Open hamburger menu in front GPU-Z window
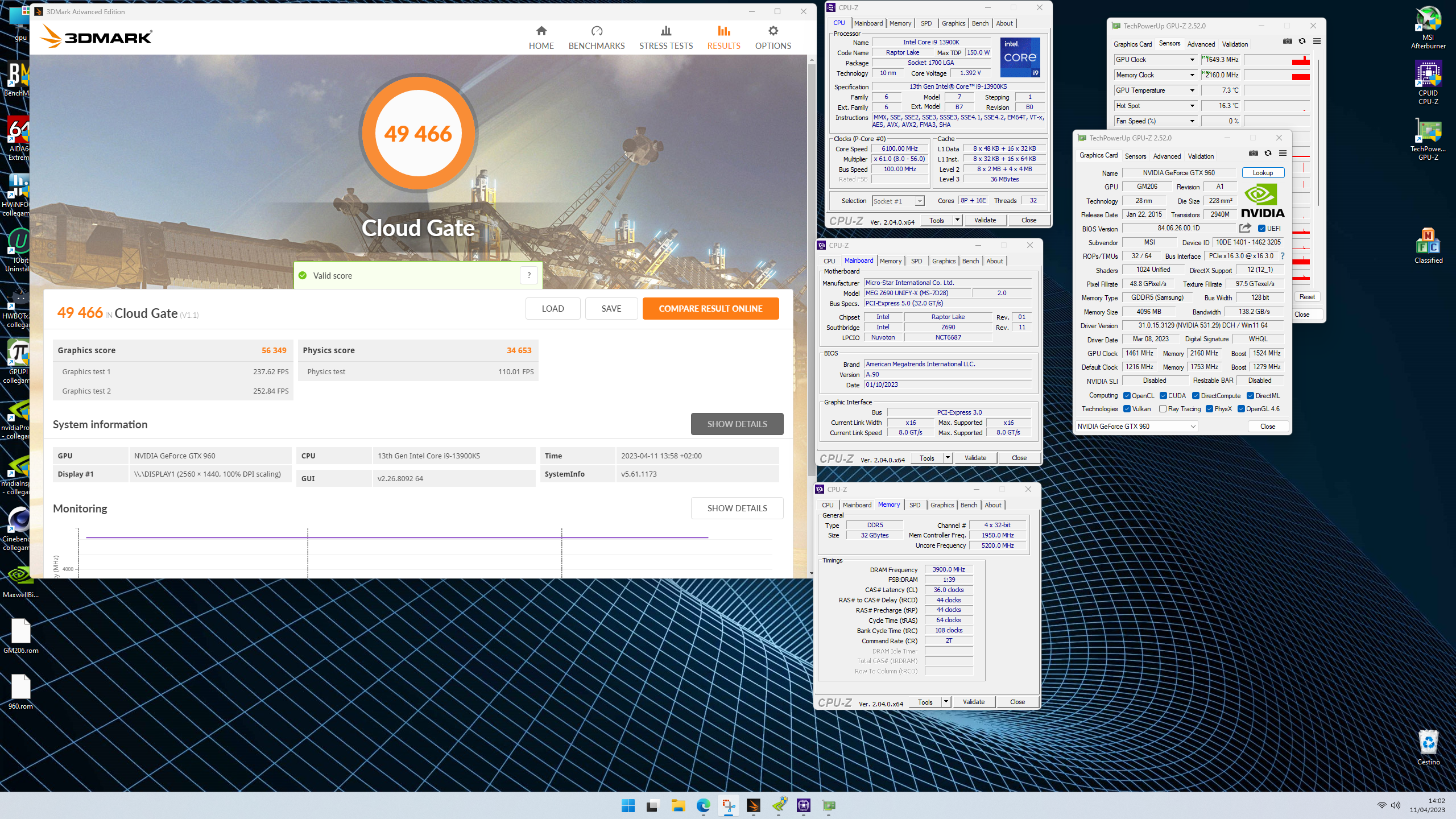1456x819 pixels. 1283,153
